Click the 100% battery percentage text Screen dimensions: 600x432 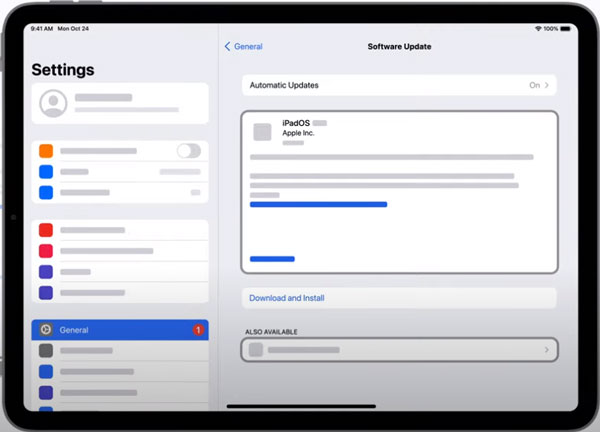tap(551, 29)
